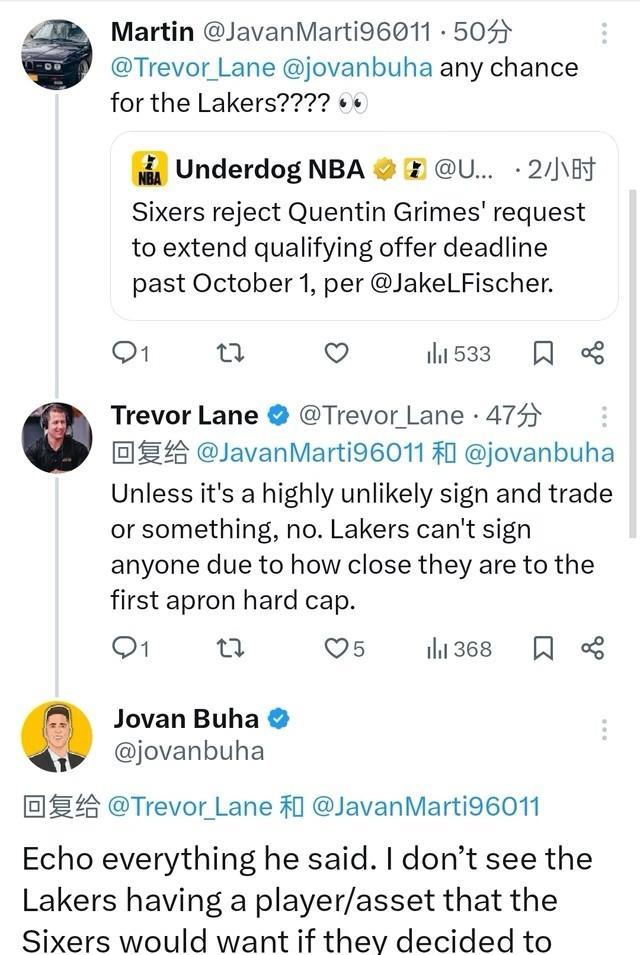Screen dimensions: 640x955
Task: Open @JakeLFischer mention in quoted tweet
Action: (461, 282)
